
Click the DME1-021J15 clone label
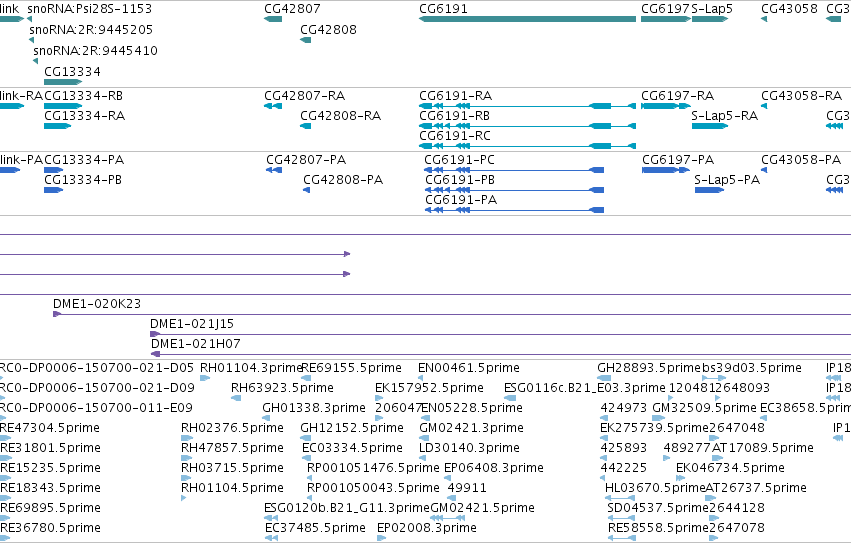192,324
